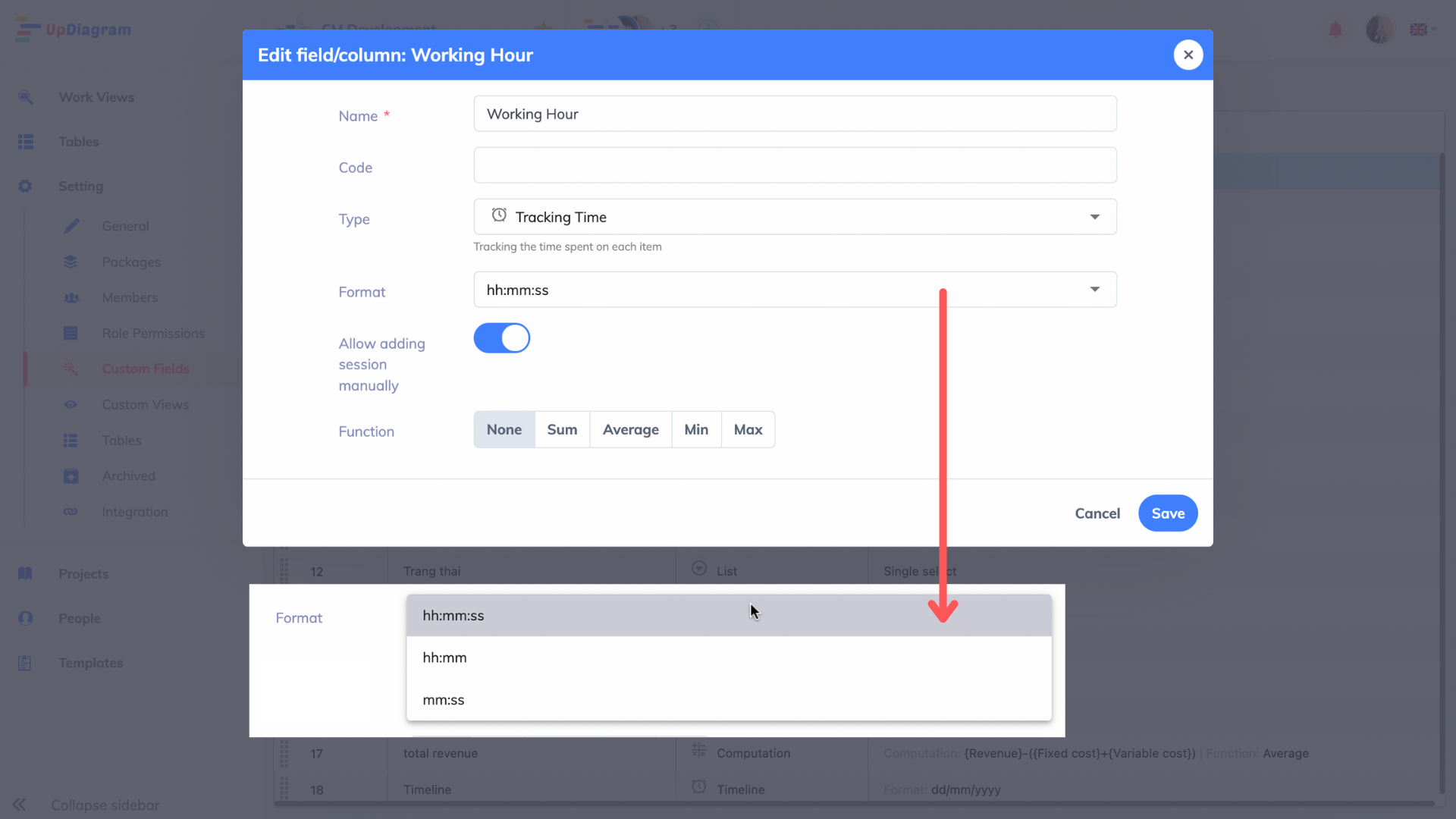Click the Custom Views eye icon

(71, 404)
